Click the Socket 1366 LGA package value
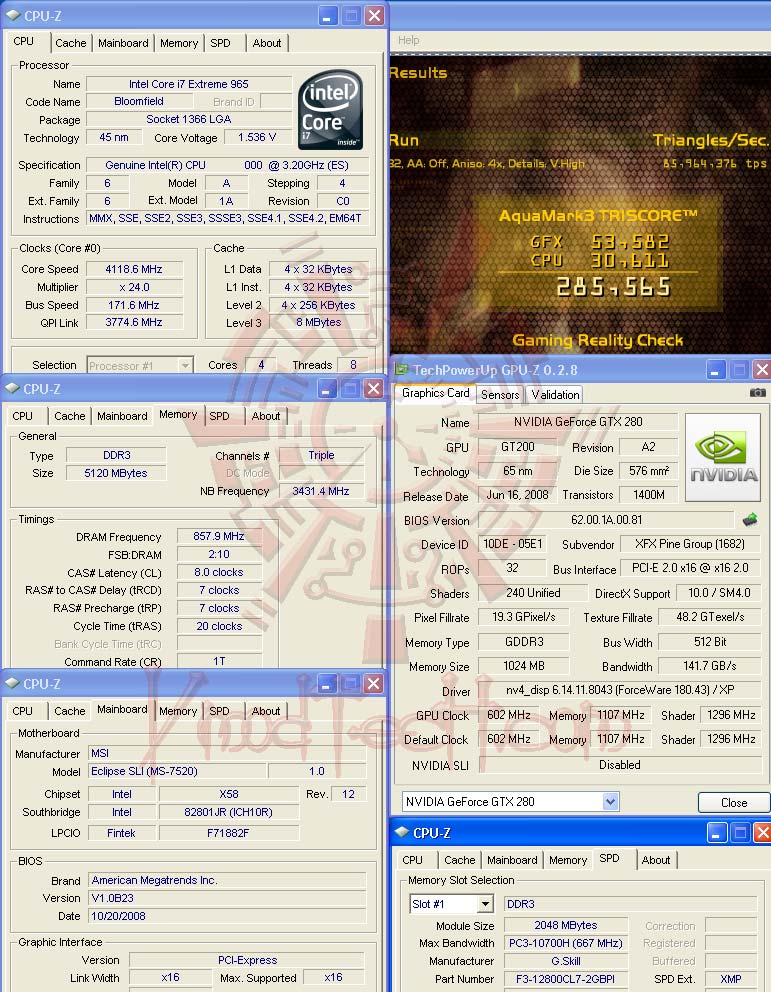Image resolution: width=771 pixels, height=992 pixels. (188, 119)
